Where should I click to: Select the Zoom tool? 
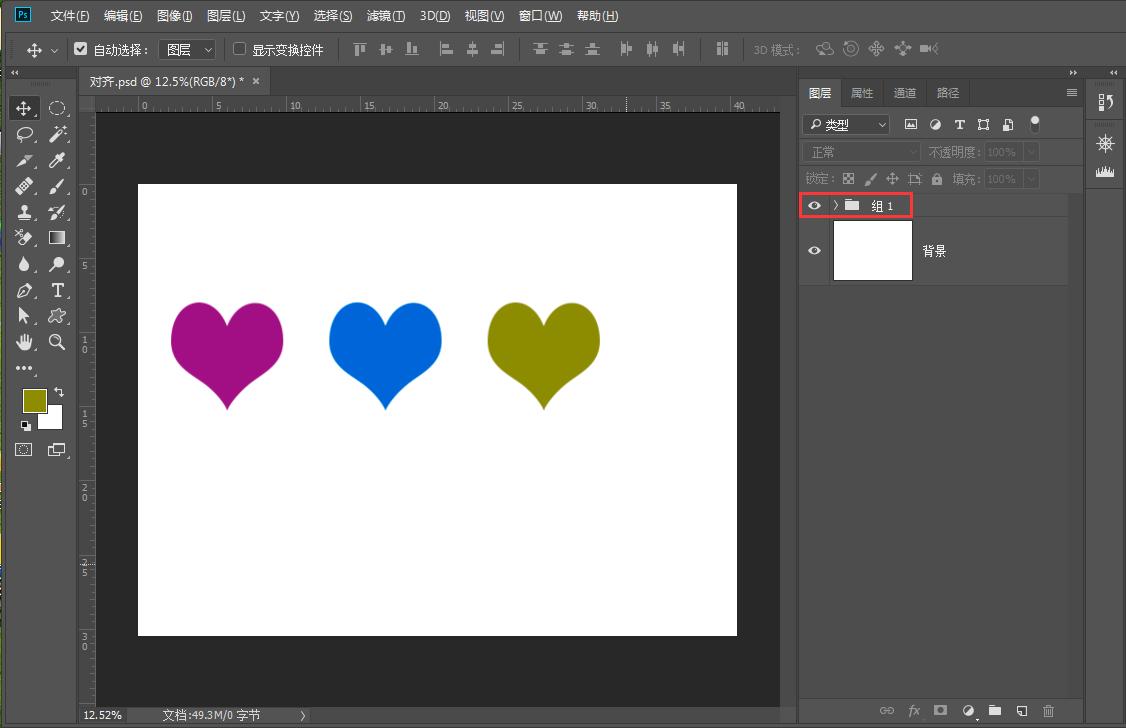click(58, 342)
